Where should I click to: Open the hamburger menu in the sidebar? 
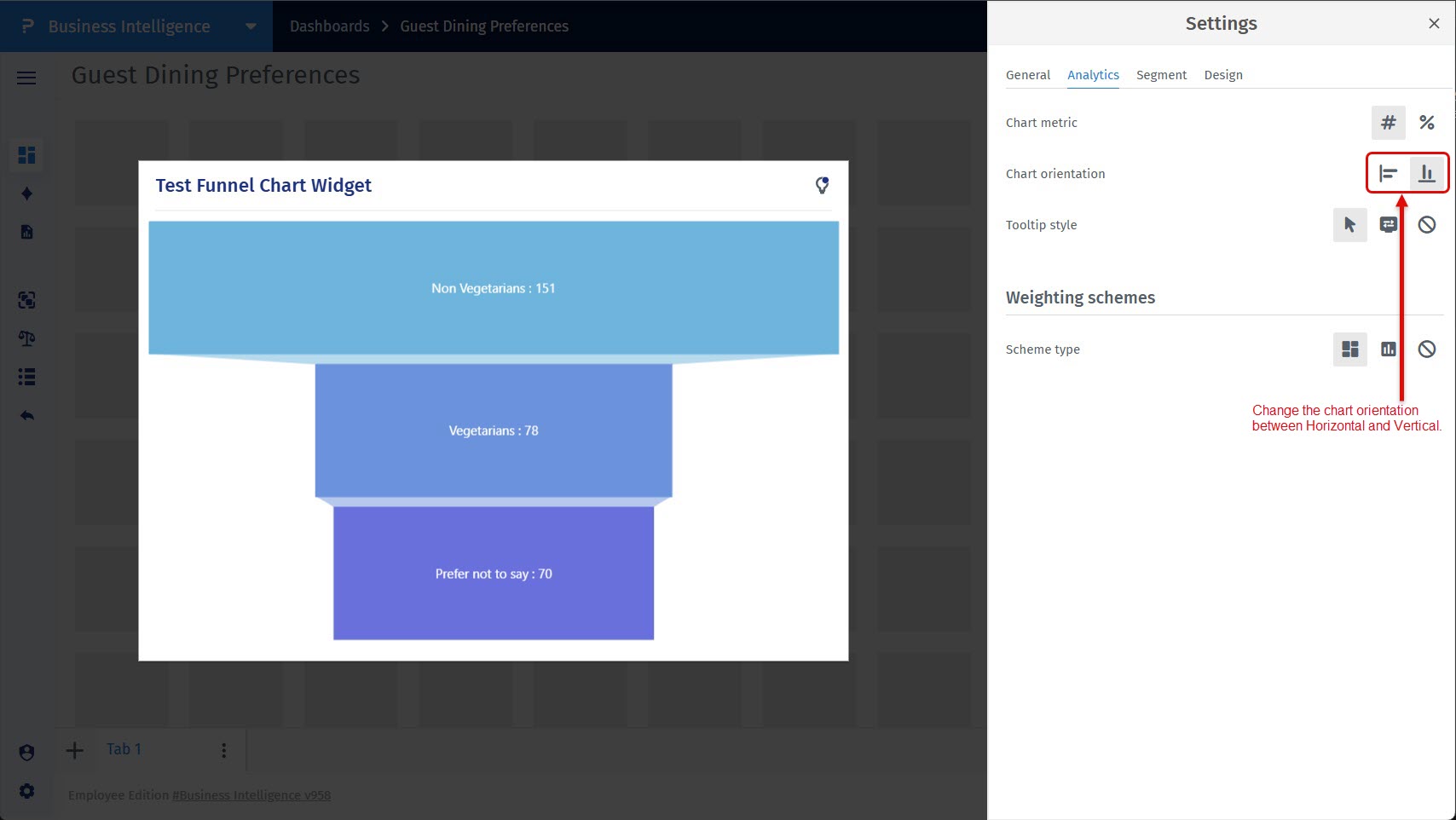(26, 78)
